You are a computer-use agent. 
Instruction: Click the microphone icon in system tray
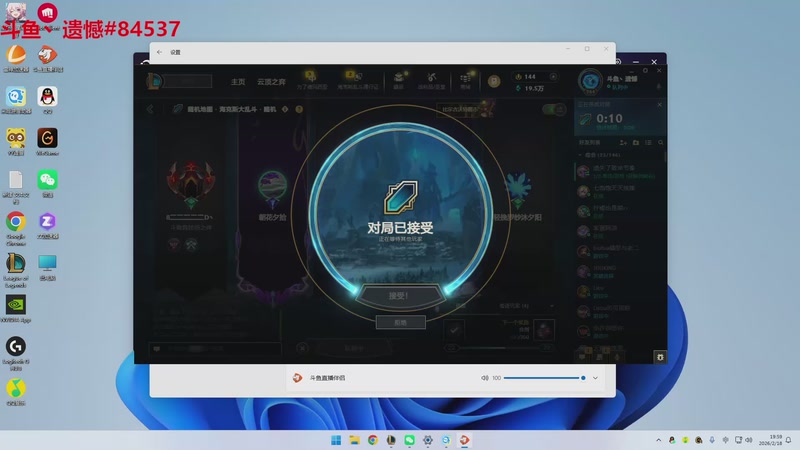712,440
